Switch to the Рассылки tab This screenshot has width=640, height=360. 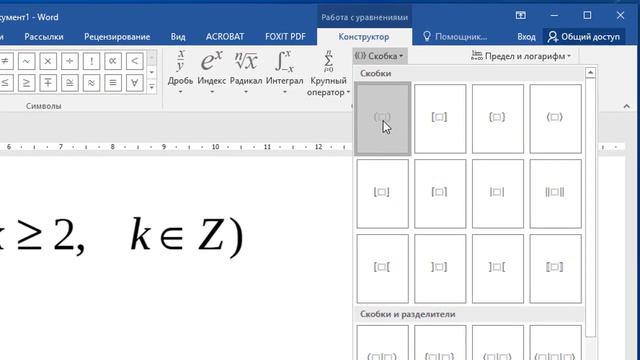[x=44, y=37]
